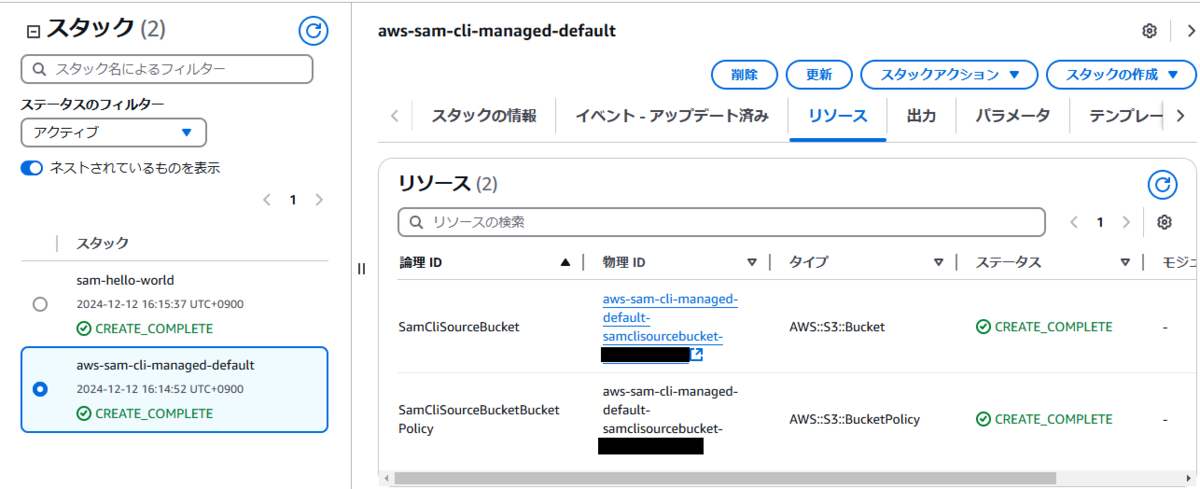Open stack detail settings gear icon
The image size is (1200, 489).
tap(1149, 31)
